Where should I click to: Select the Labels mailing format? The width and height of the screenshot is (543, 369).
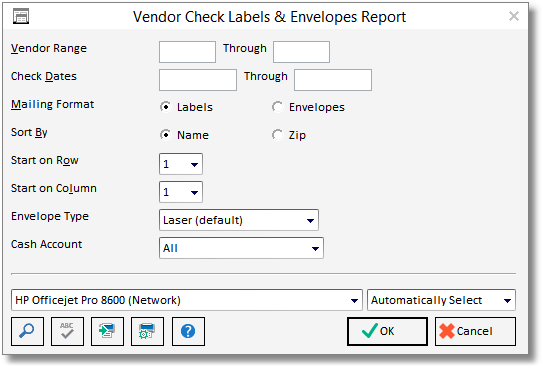[186, 107]
